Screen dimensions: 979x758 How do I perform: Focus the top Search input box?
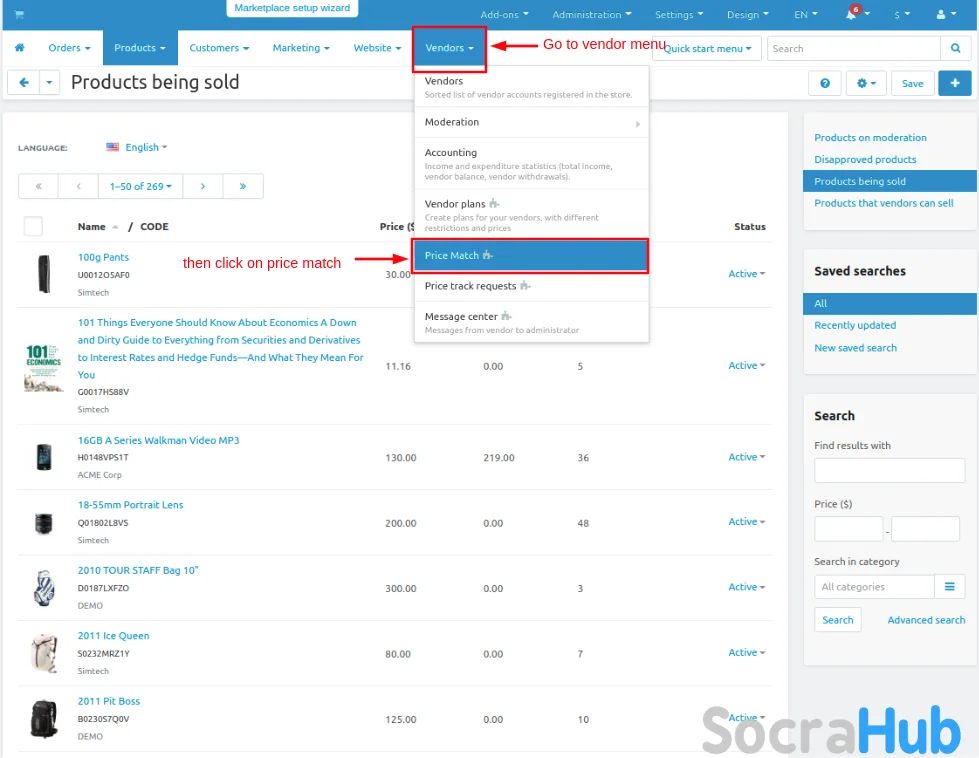[x=854, y=48]
